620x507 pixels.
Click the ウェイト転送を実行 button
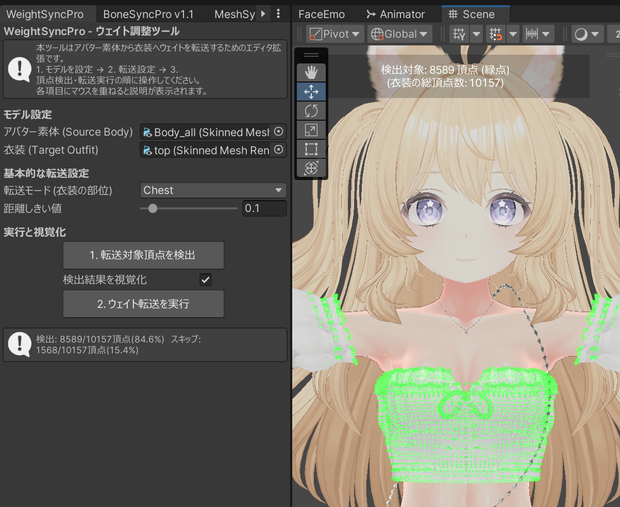tap(144, 304)
